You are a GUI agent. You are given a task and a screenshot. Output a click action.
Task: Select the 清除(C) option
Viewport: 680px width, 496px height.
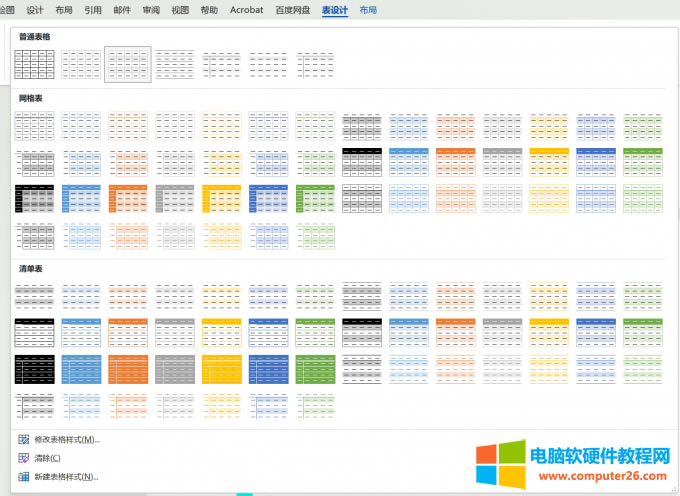[x=47, y=458]
